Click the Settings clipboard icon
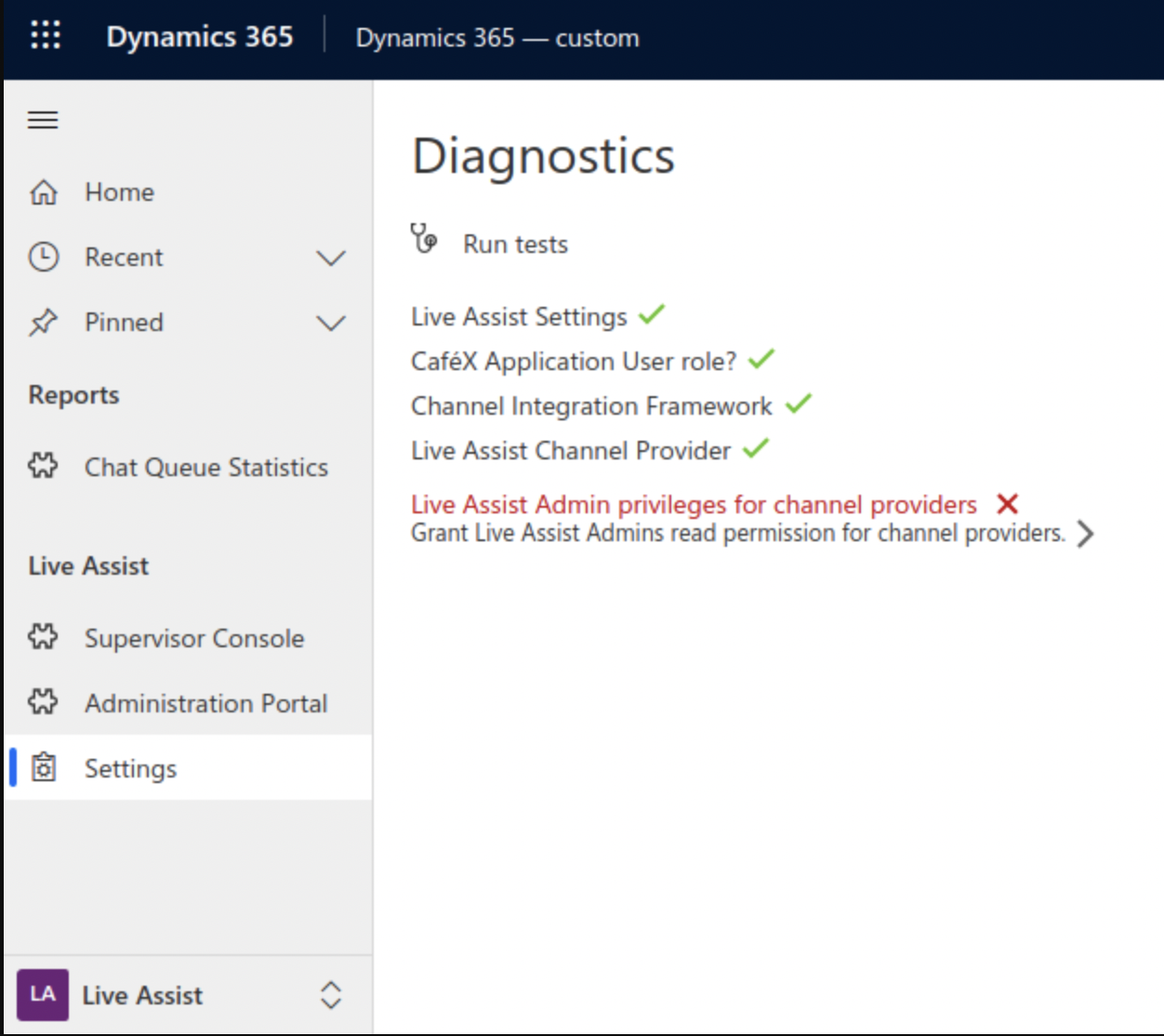 [x=44, y=767]
